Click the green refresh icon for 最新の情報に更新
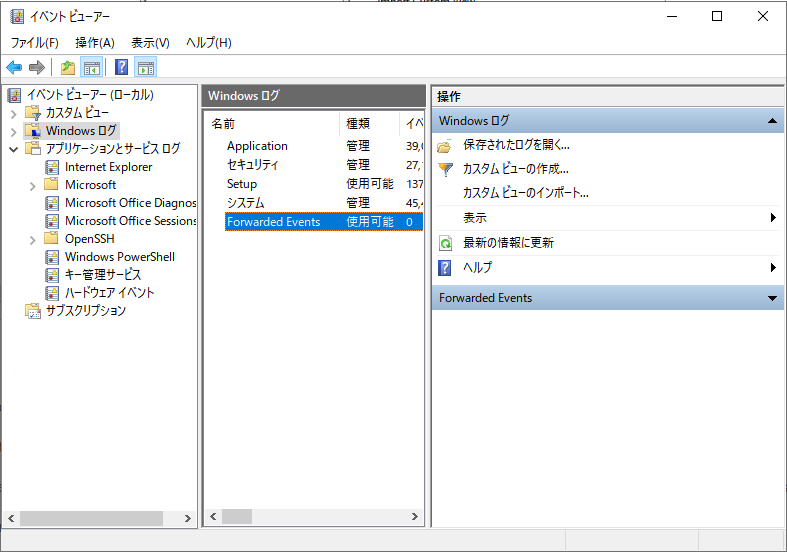Screen dimensions: 787x552 446,243
